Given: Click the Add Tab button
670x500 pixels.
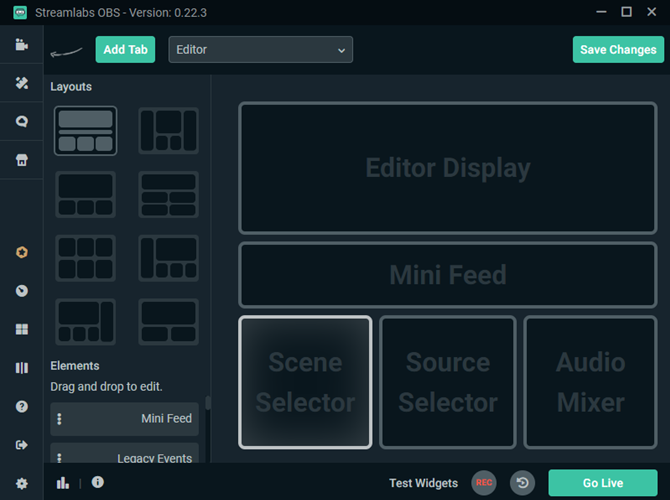Looking at the screenshot, I should click(125, 50).
